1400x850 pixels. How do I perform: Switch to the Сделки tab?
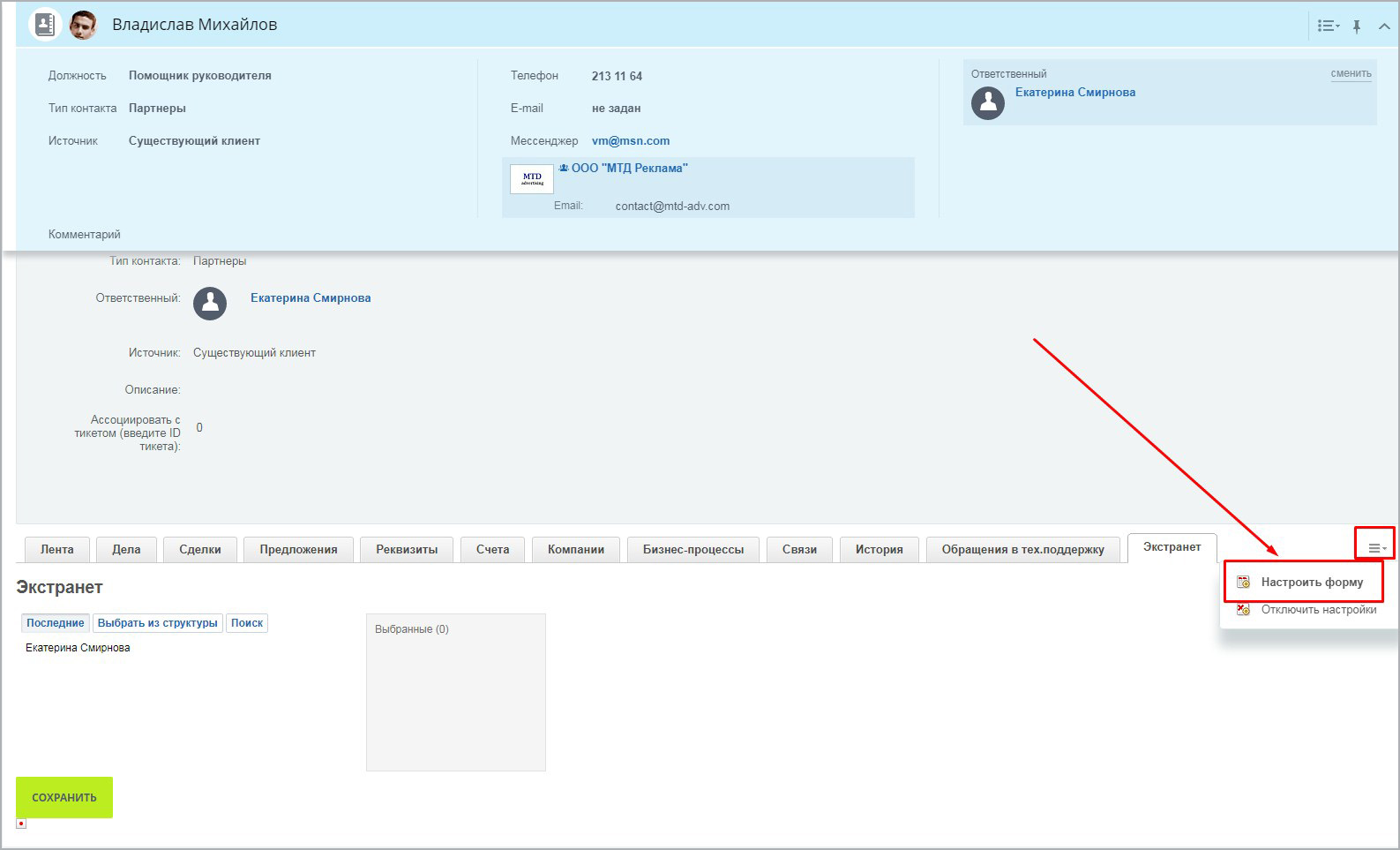click(x=200, y=549)
